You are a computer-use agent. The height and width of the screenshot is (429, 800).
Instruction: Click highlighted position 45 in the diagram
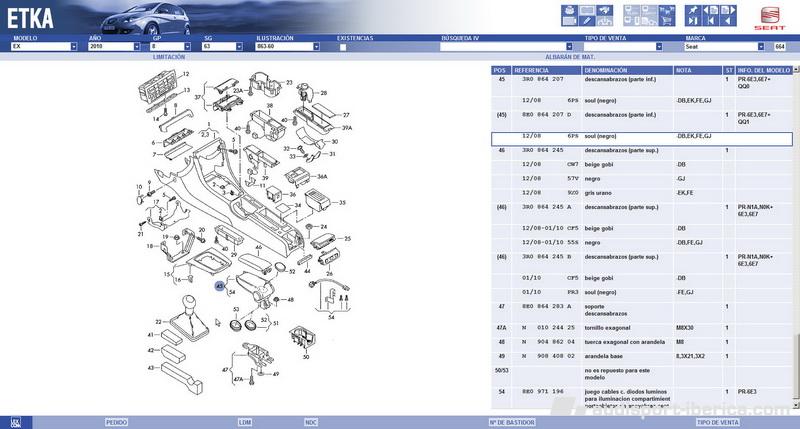[x=219, y=285]
